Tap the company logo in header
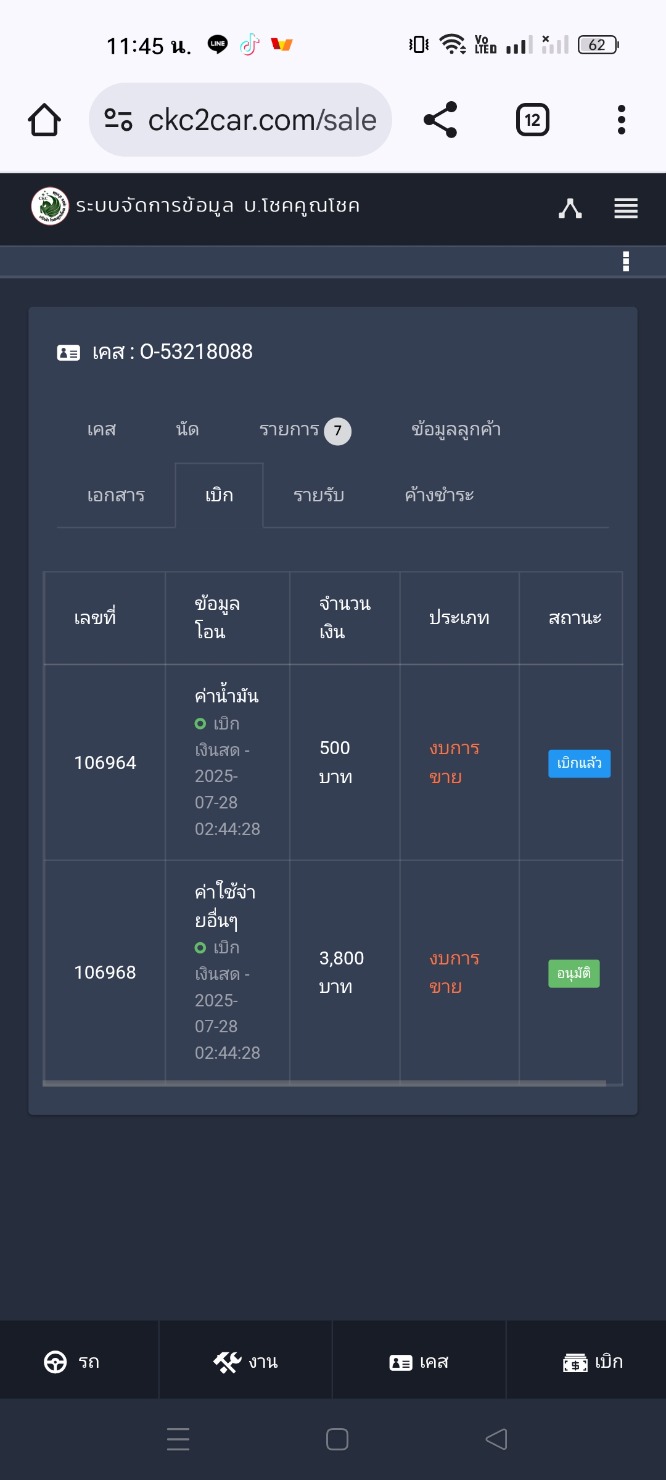666x1480 pixels. (50, 206)
